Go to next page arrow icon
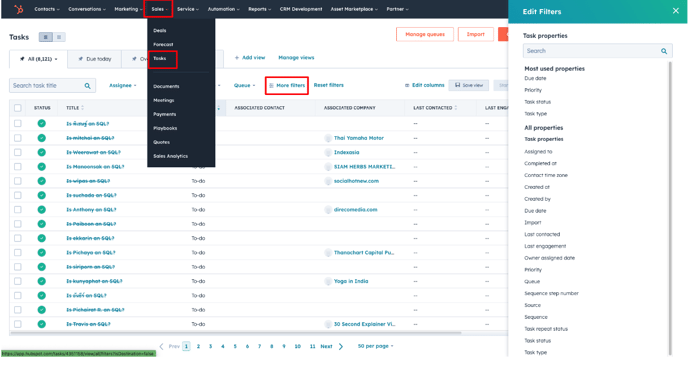The image size is (688, 368). pos(341,347)
